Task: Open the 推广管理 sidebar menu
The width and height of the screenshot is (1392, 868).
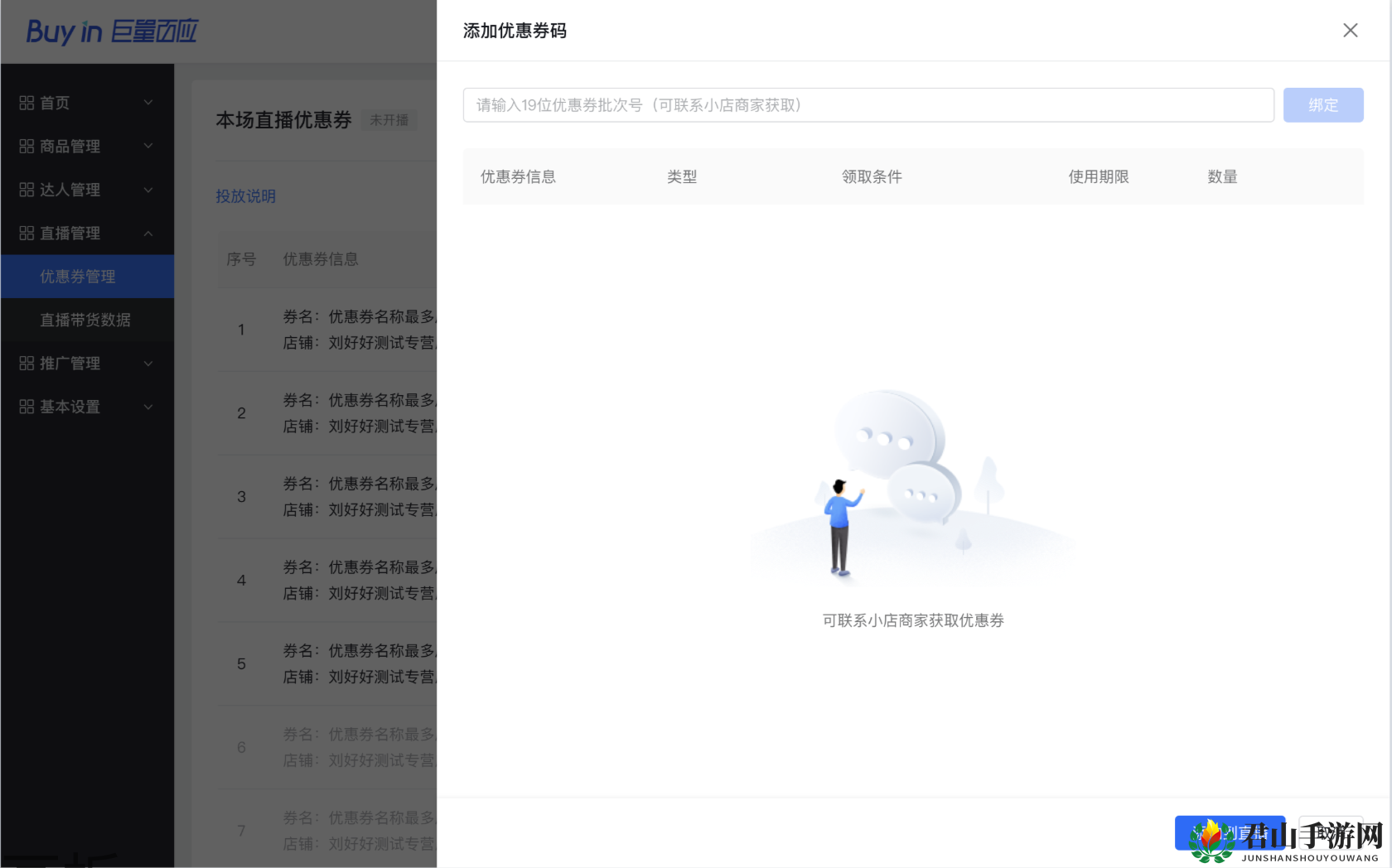Action: 87,363
